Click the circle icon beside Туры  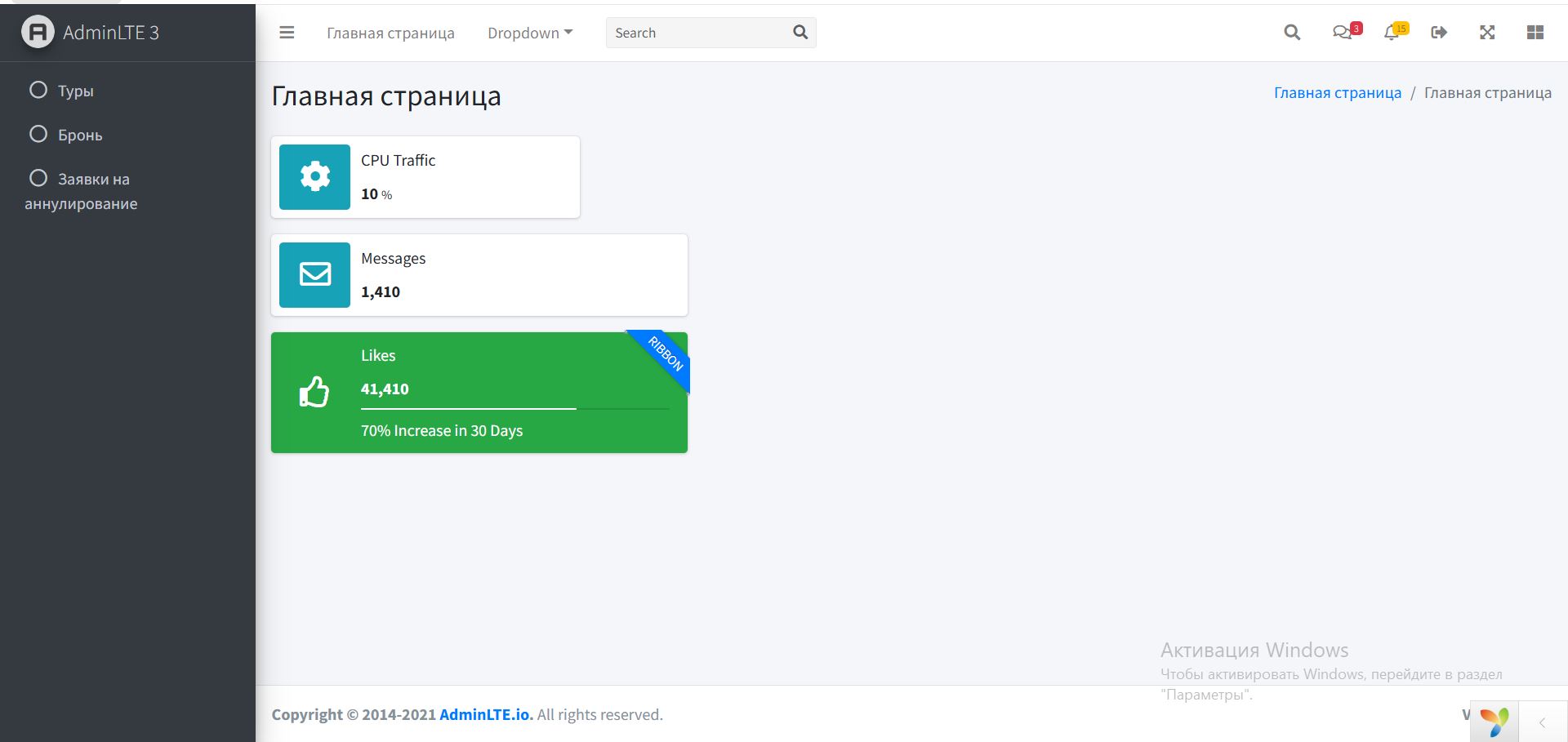(38, 90)
